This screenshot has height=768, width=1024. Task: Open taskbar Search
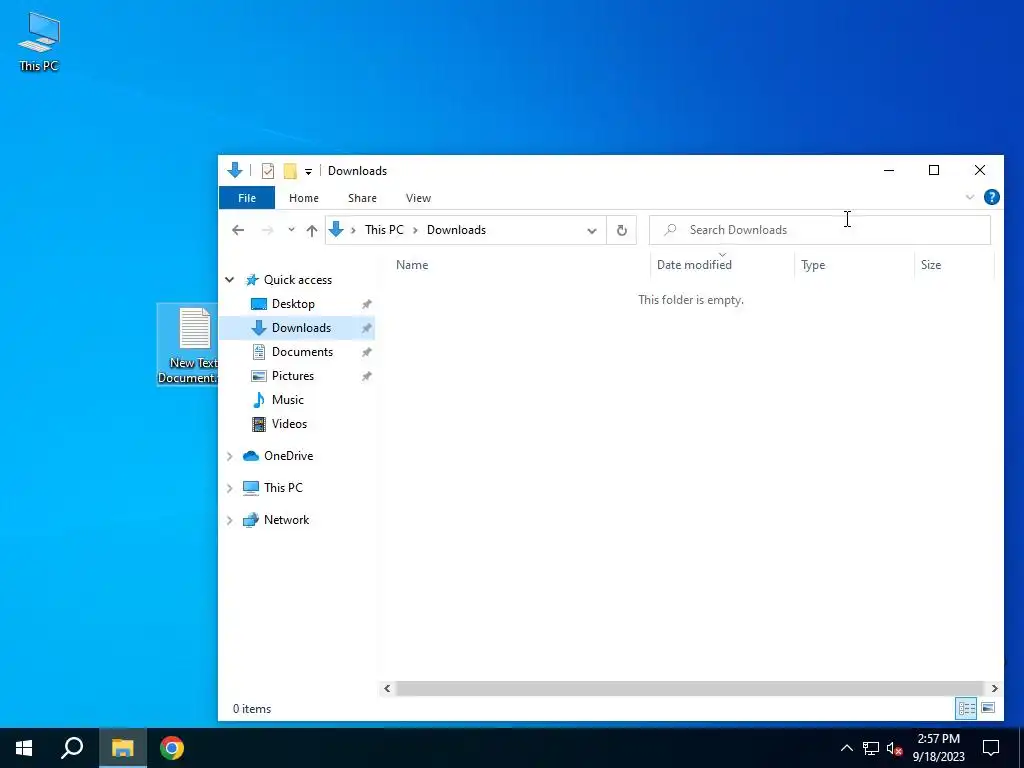(72, 748)
